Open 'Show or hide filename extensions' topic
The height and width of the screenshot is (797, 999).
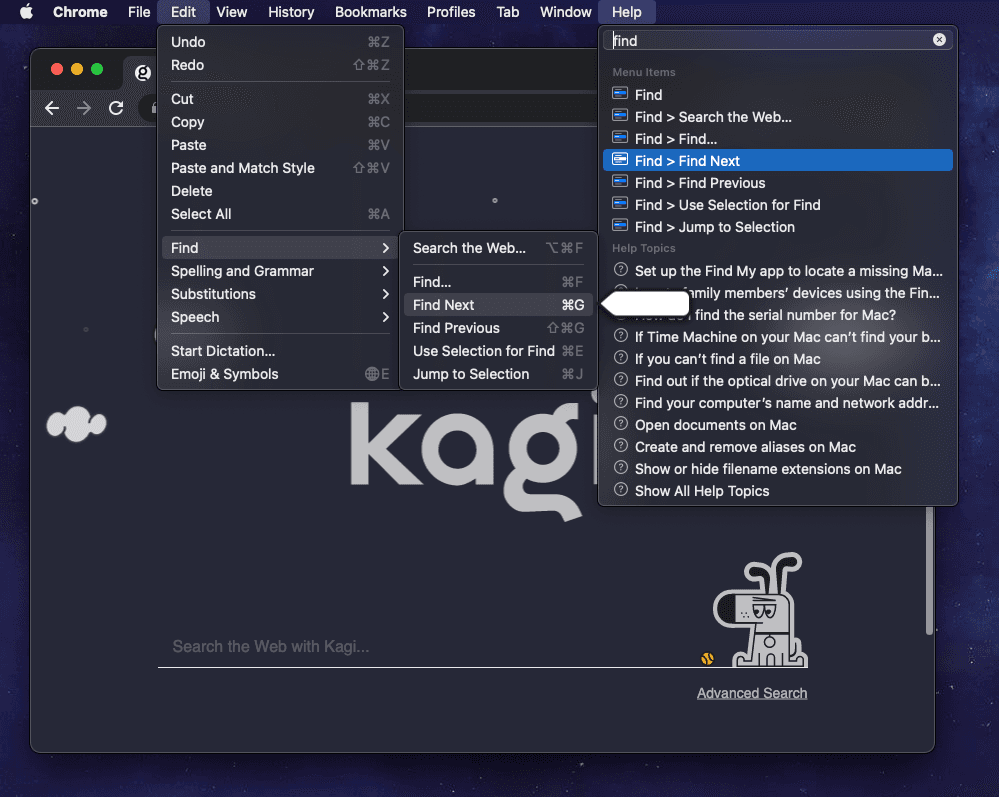[x=778, y=468]
